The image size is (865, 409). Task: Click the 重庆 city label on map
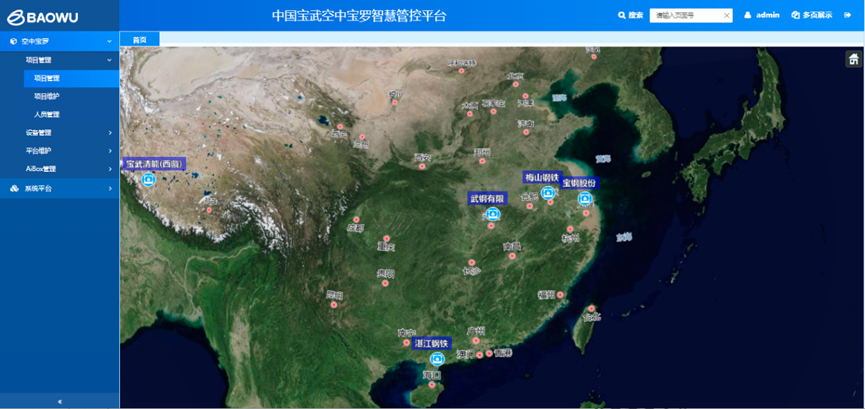point(386,247)
